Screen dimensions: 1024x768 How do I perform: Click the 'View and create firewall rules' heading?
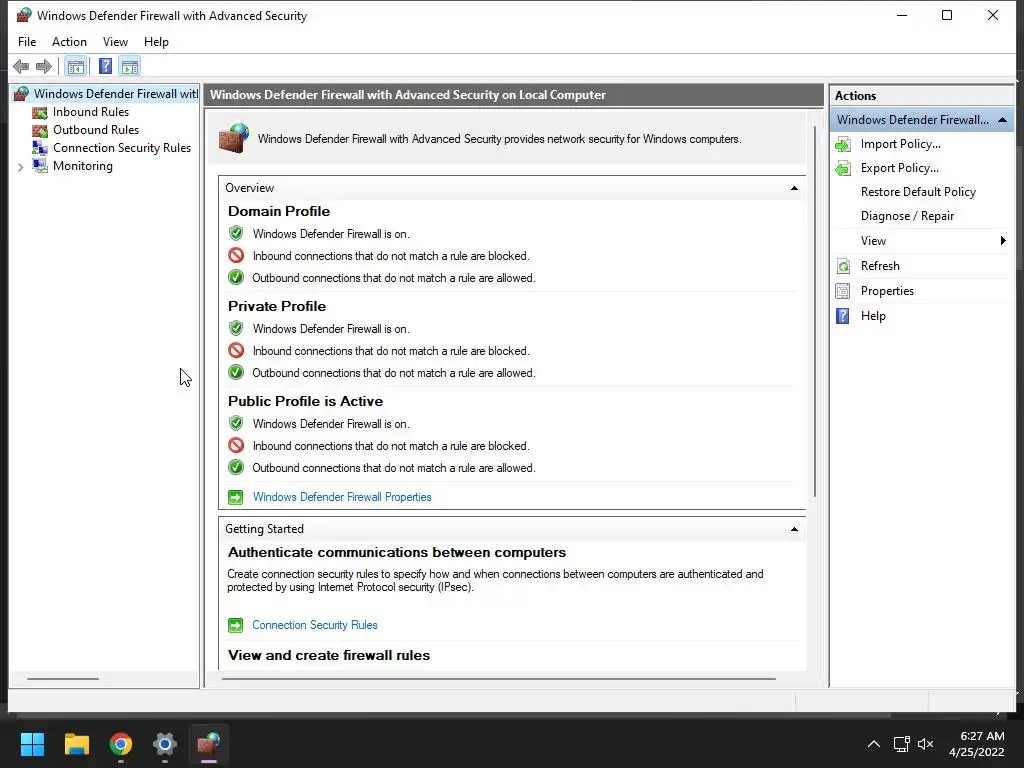click(x=329, y=656)
